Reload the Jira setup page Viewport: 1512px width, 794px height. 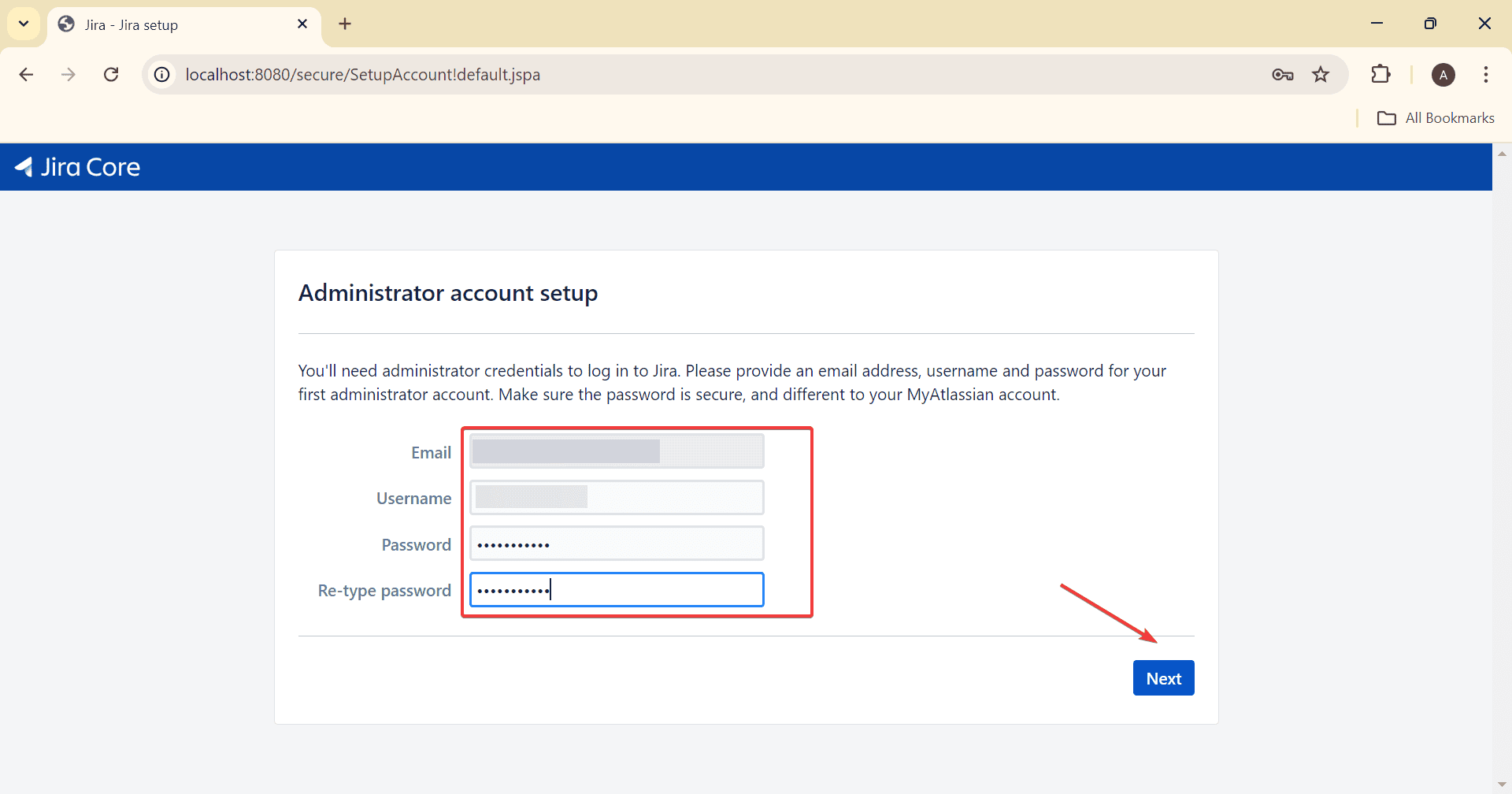(111, 74)
